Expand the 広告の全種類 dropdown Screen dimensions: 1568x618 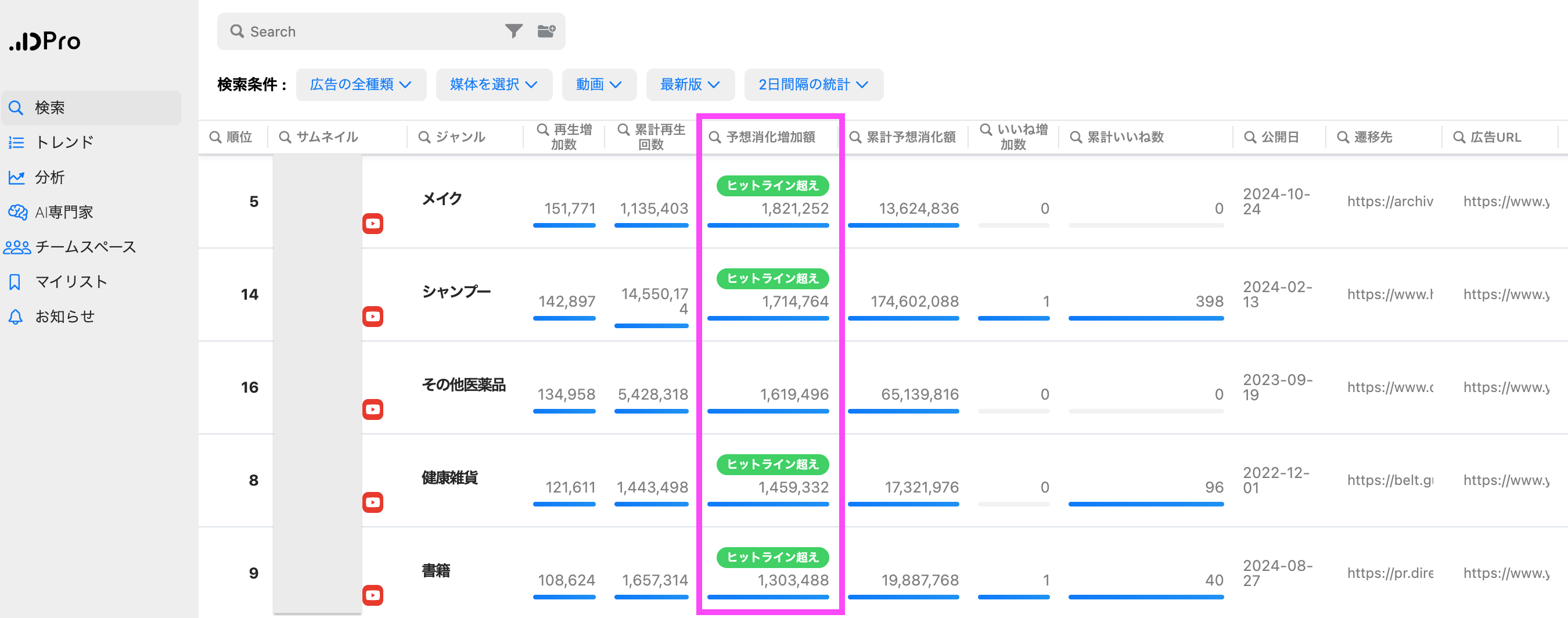click(360, 85)
